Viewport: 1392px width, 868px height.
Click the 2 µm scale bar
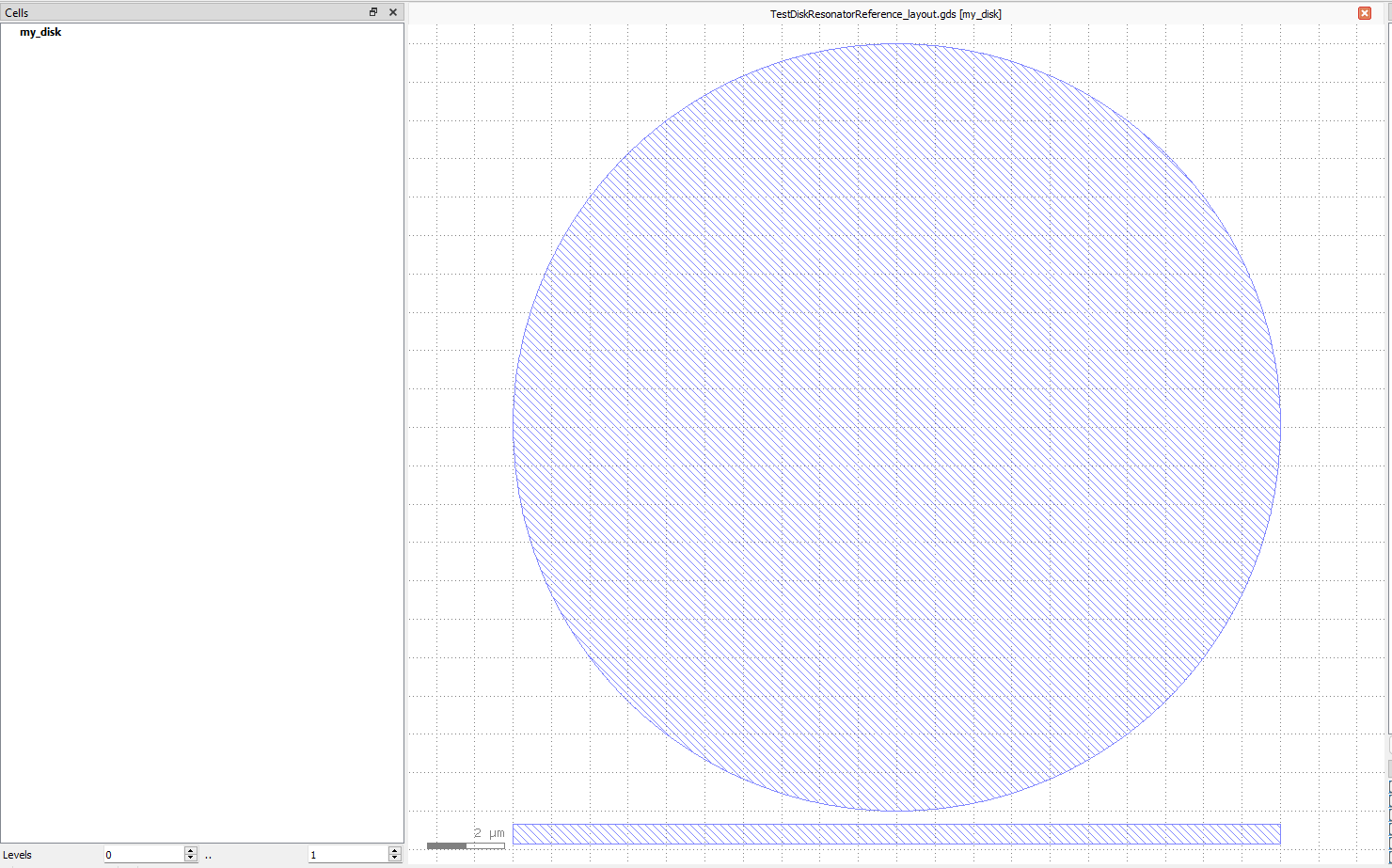click(x=466, y=845)
